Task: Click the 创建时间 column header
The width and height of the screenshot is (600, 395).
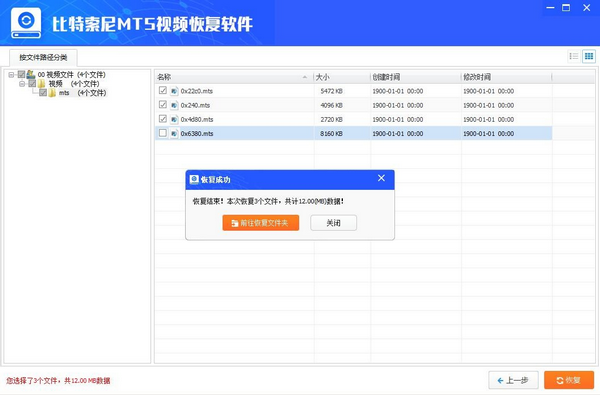Action: (416, 77)
